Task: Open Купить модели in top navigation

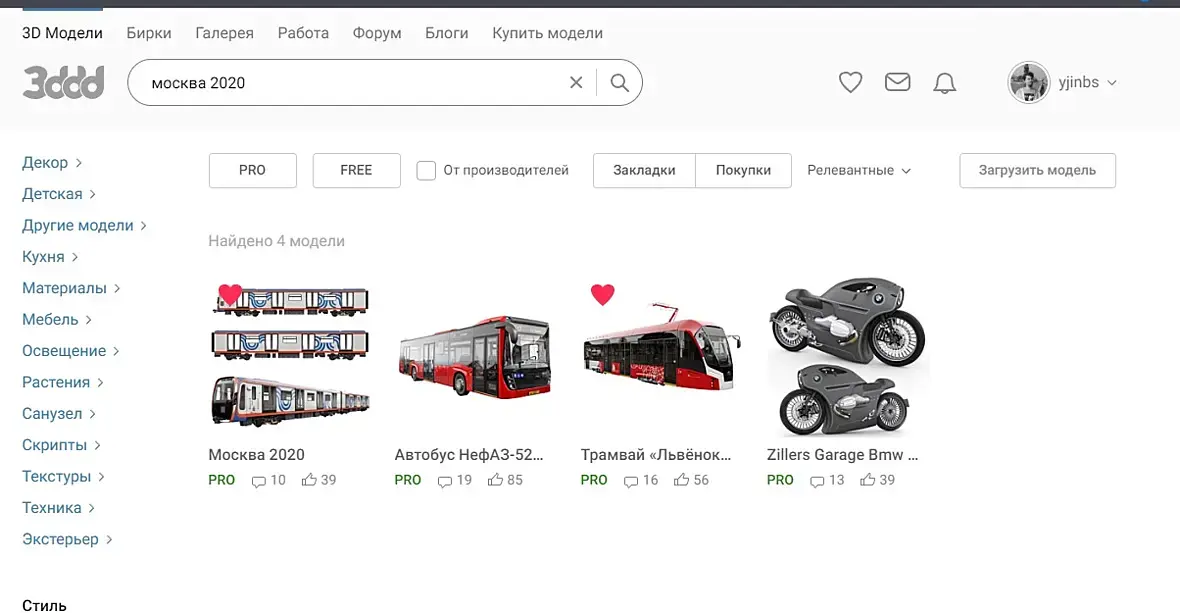Action: (x=547, y=33)
